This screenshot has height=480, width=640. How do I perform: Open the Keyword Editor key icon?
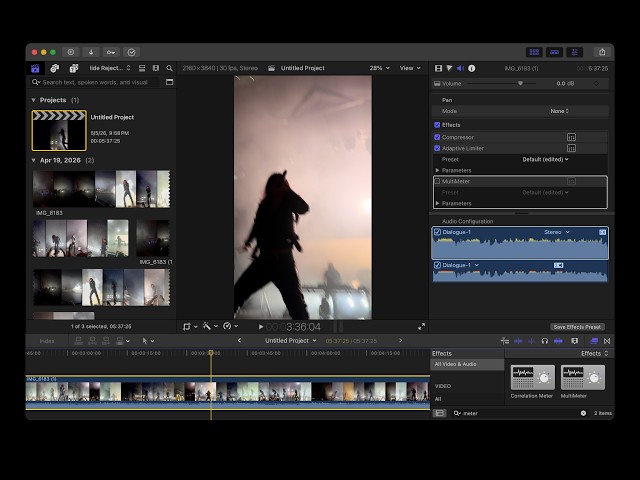click(x=111, y=52)
